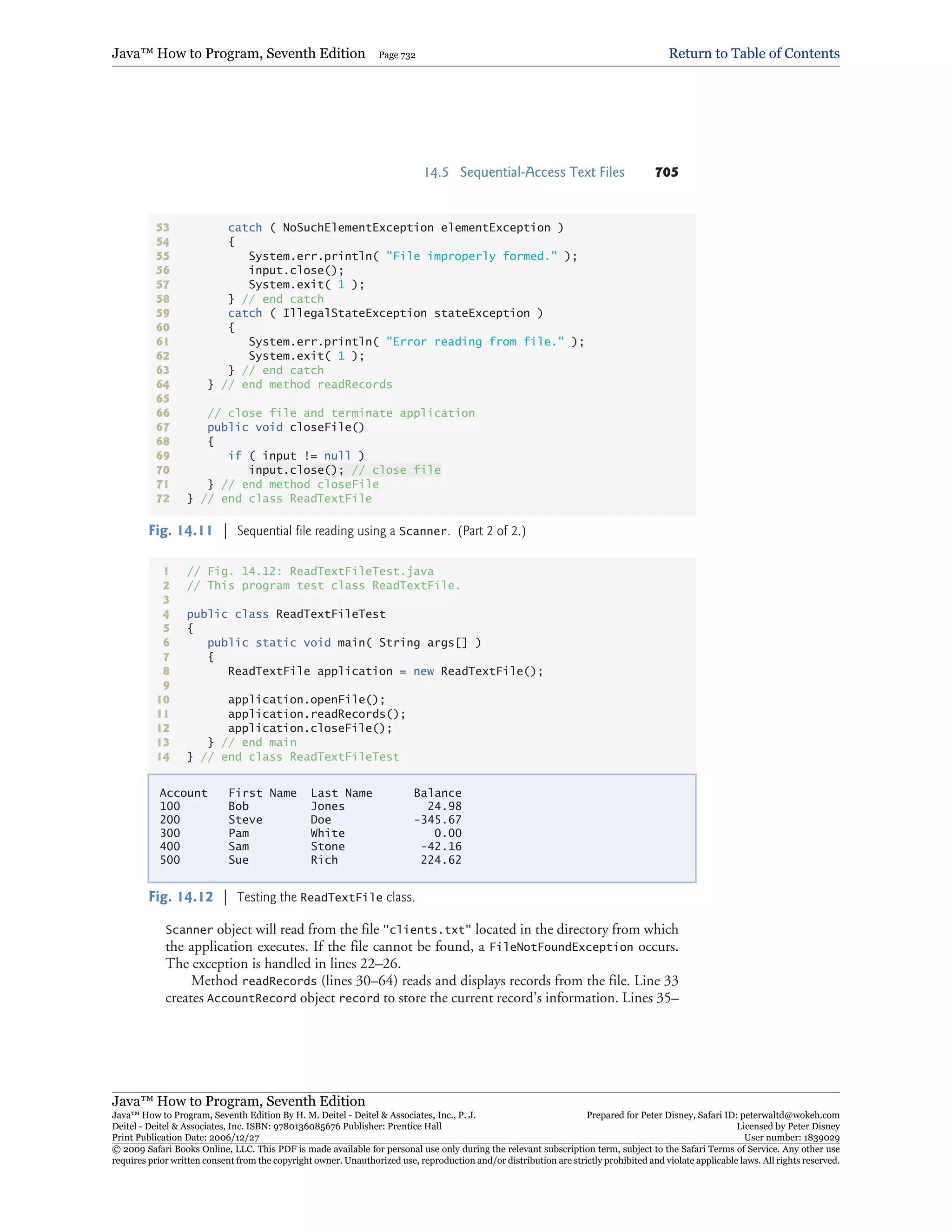Click the Fig. 14.12 caption label
952x1232 pixels.
click(x=180, y=897)
